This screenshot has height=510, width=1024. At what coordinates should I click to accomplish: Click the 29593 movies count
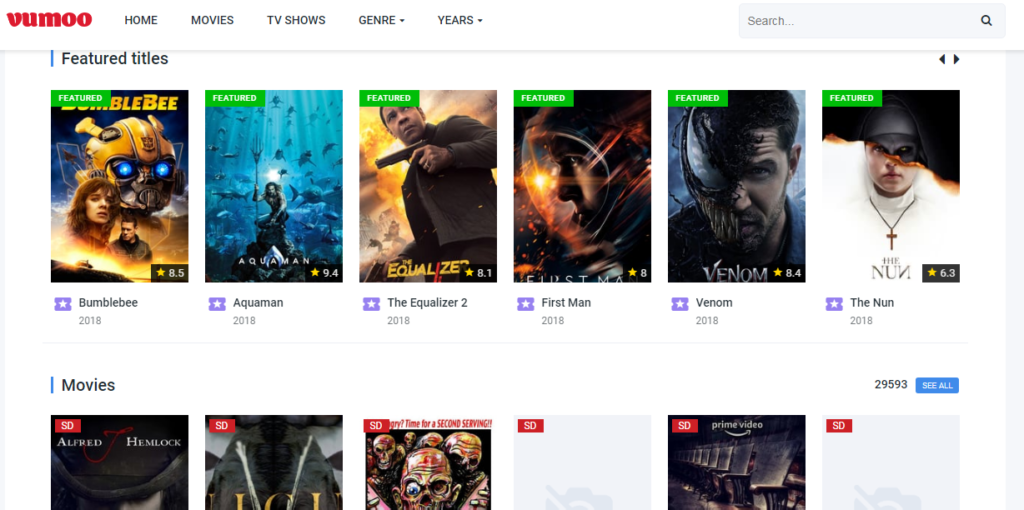pyautogui.click(x=891, y=385)
